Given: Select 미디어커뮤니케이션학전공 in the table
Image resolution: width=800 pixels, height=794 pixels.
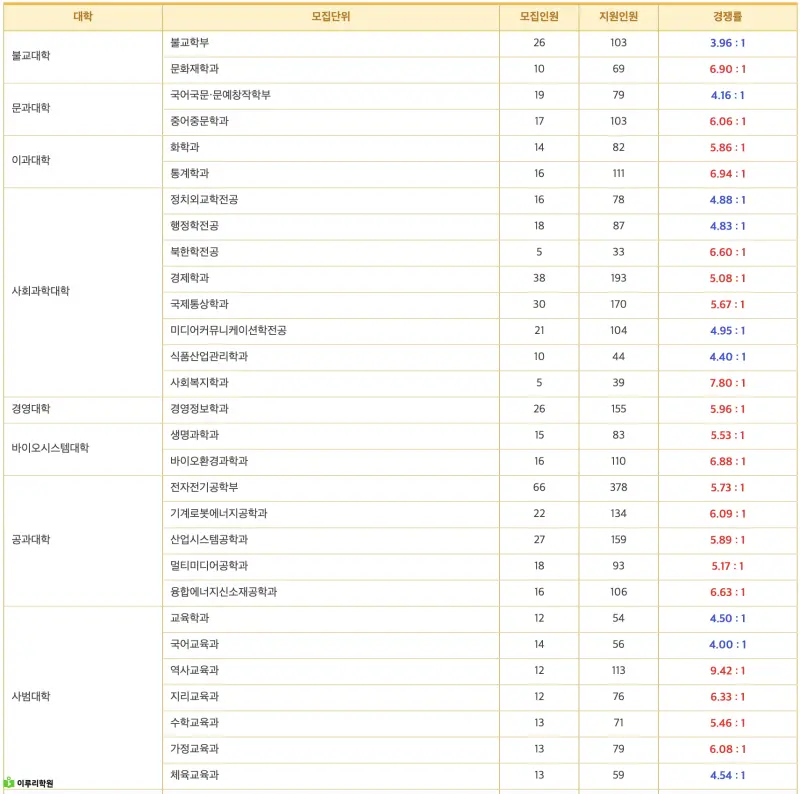Looking at the screenshot, I should 228,330.
